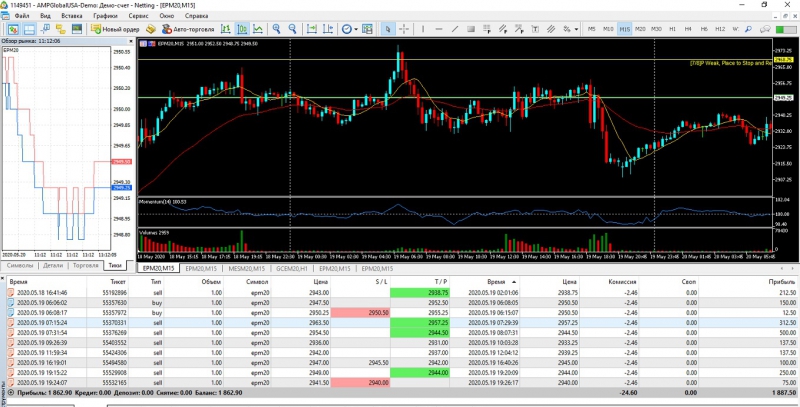Draw a horizontal line tool

pos(439,29)
